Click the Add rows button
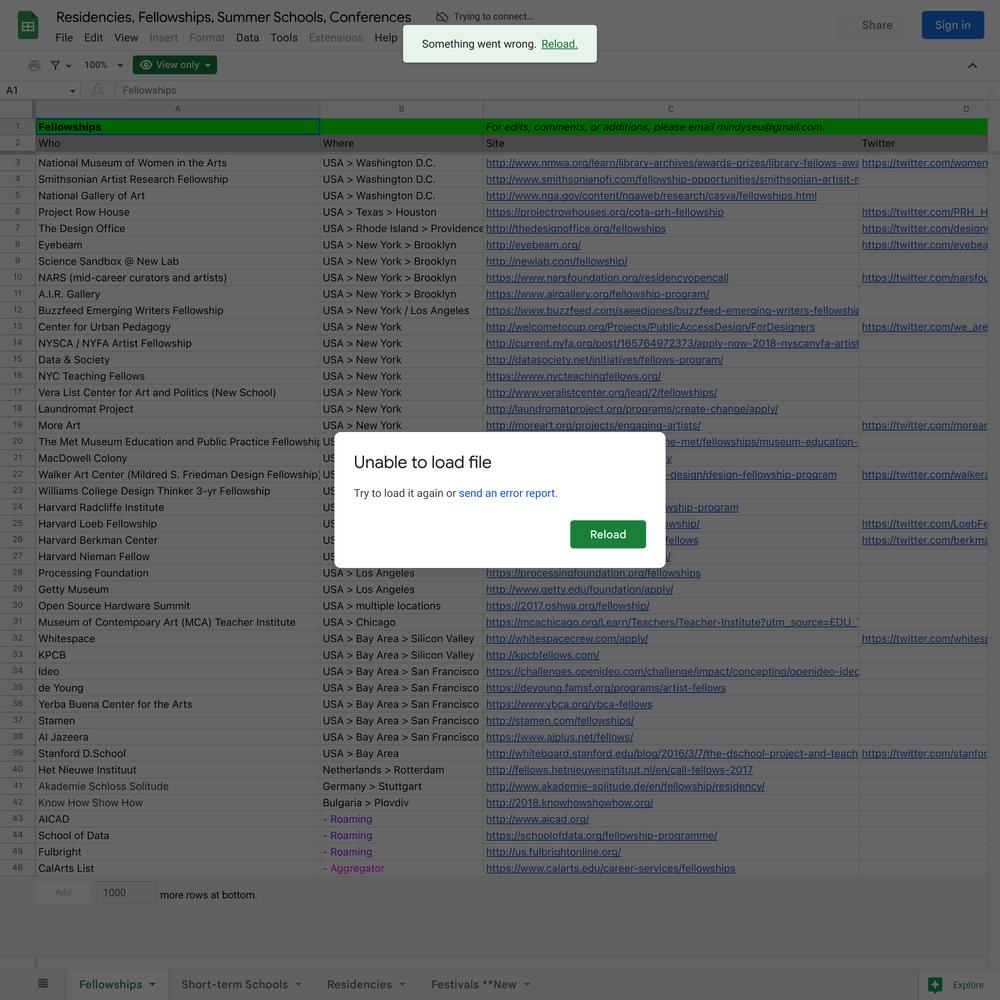Screen dimensions: 1000x1000 63,892
